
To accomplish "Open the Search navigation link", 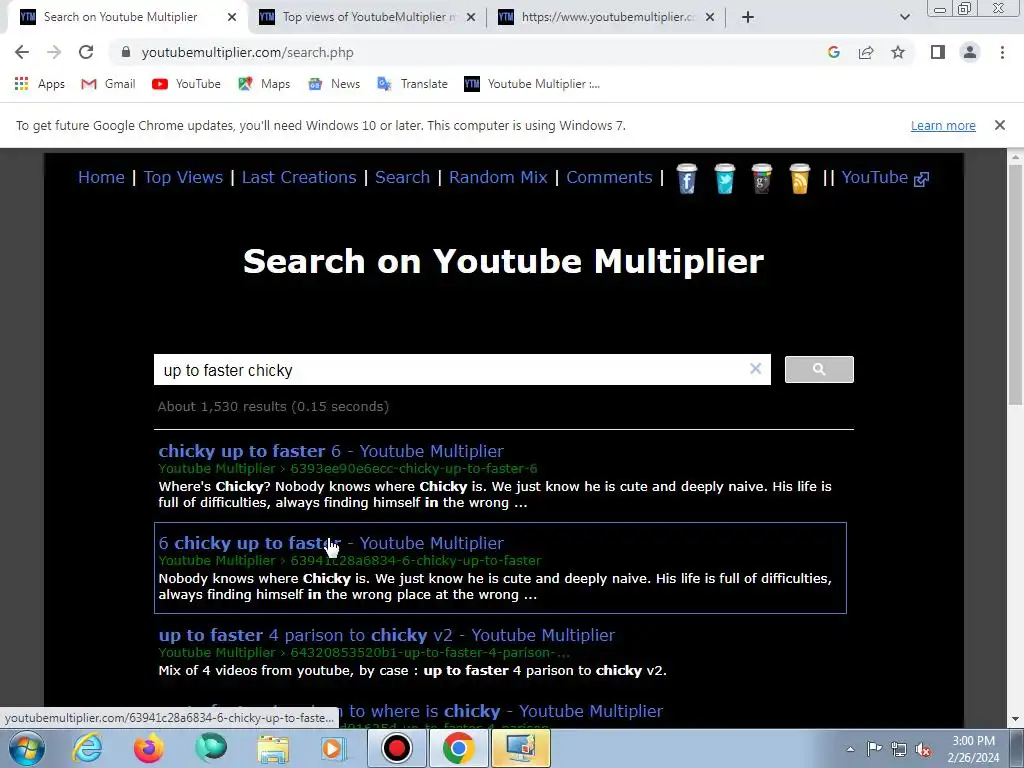I will coord(402,177).
